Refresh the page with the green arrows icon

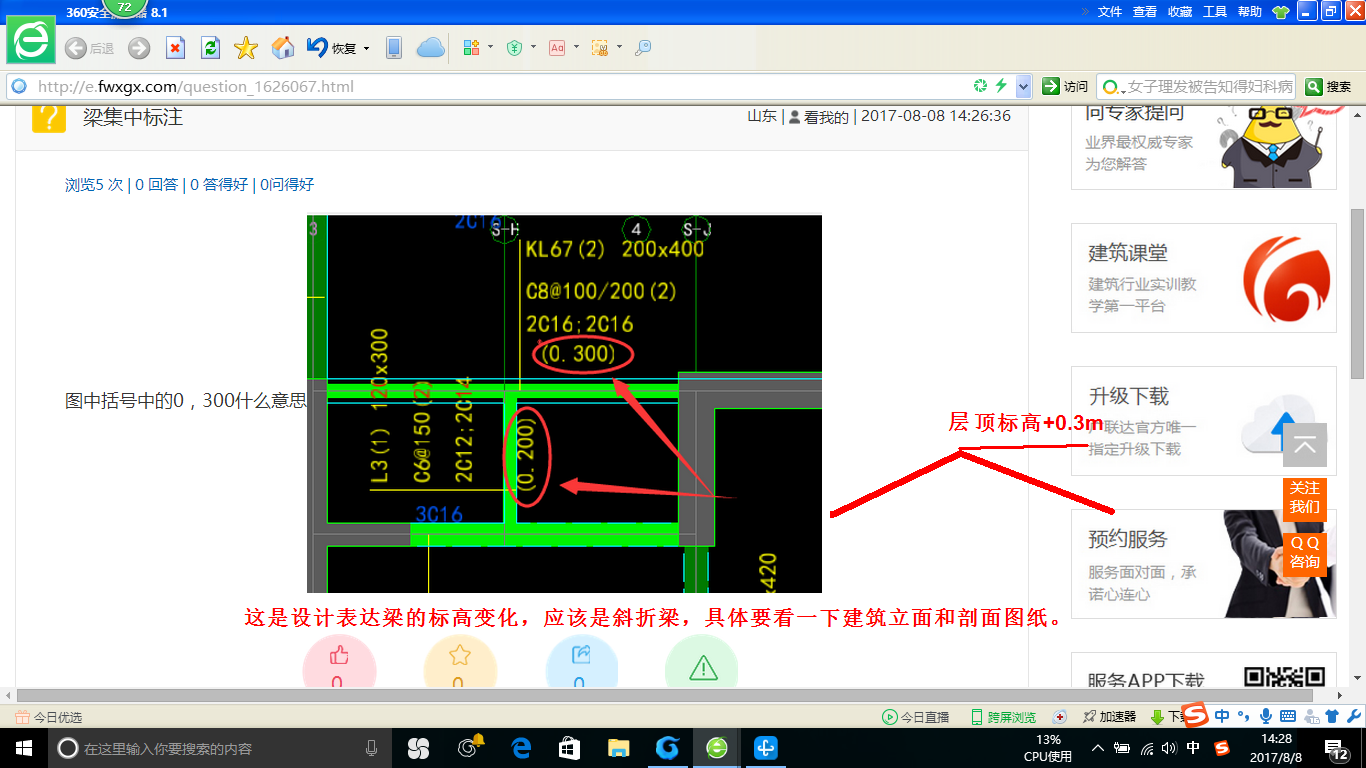(210, 48)
